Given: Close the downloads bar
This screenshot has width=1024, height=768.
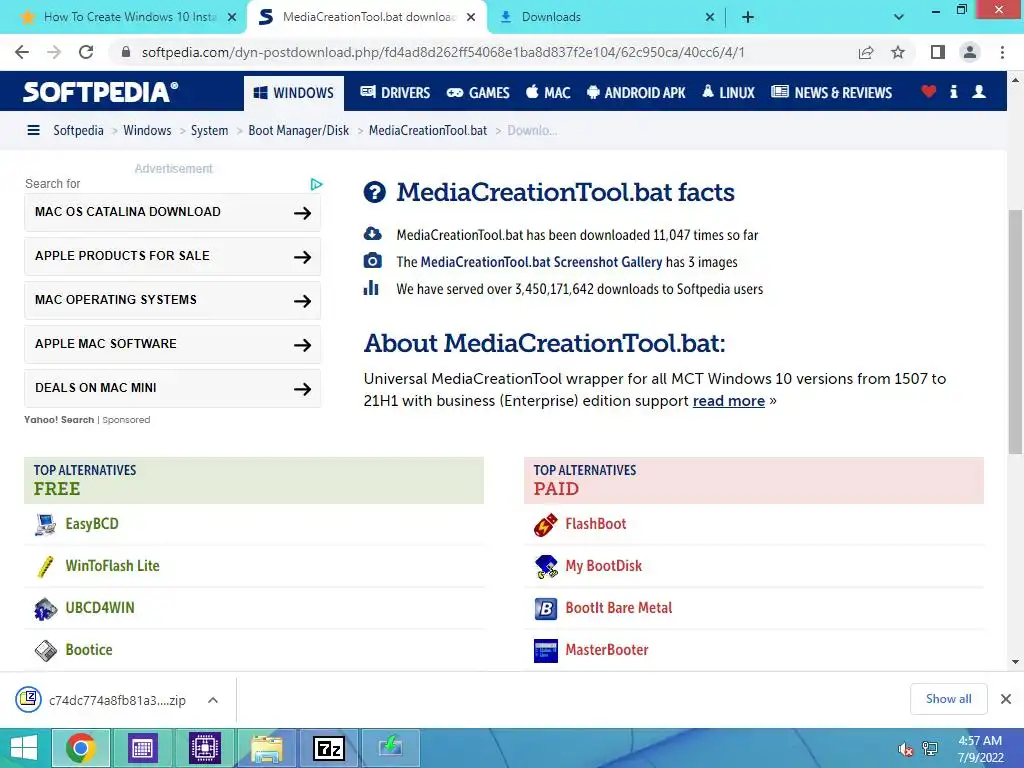Looking at the screenshot, I should click(x=1006, y=699).
